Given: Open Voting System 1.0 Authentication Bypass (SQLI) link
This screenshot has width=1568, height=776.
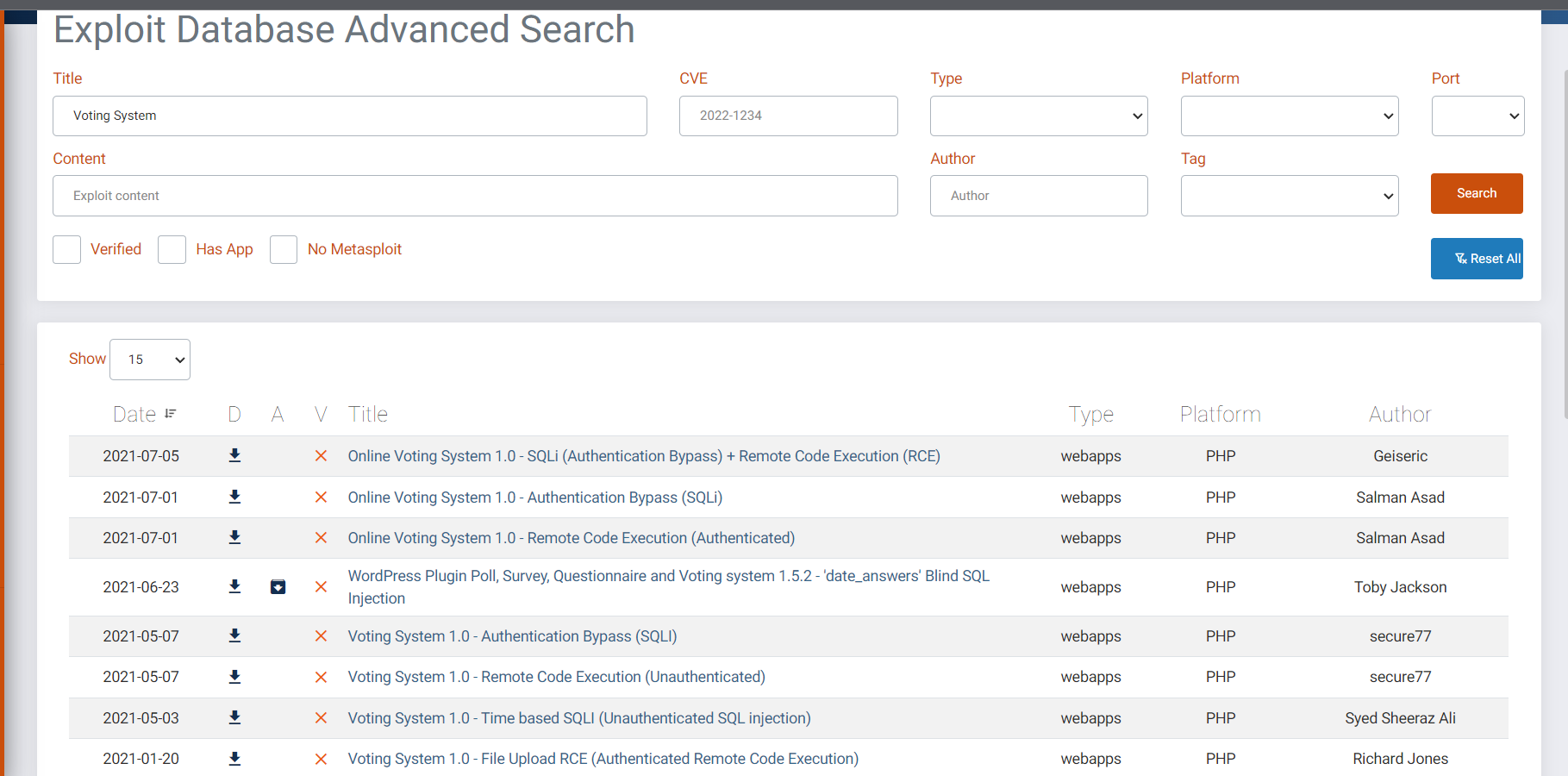Looking at the screenshot, I should pos(513,636).
